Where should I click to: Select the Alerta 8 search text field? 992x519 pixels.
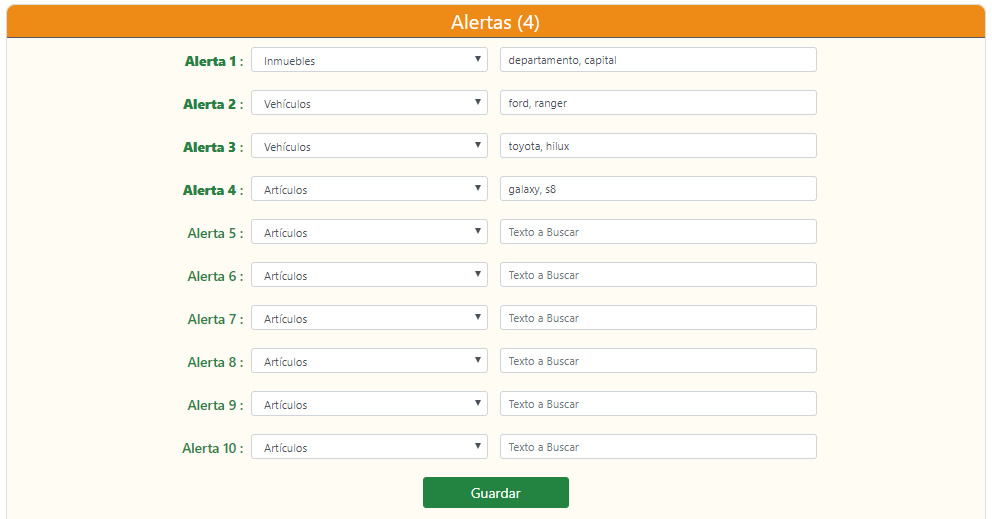tap(658, 361)
